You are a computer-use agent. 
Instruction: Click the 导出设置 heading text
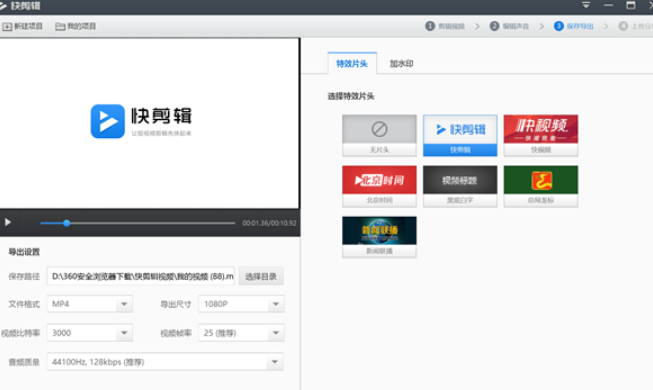pos(24,252)
